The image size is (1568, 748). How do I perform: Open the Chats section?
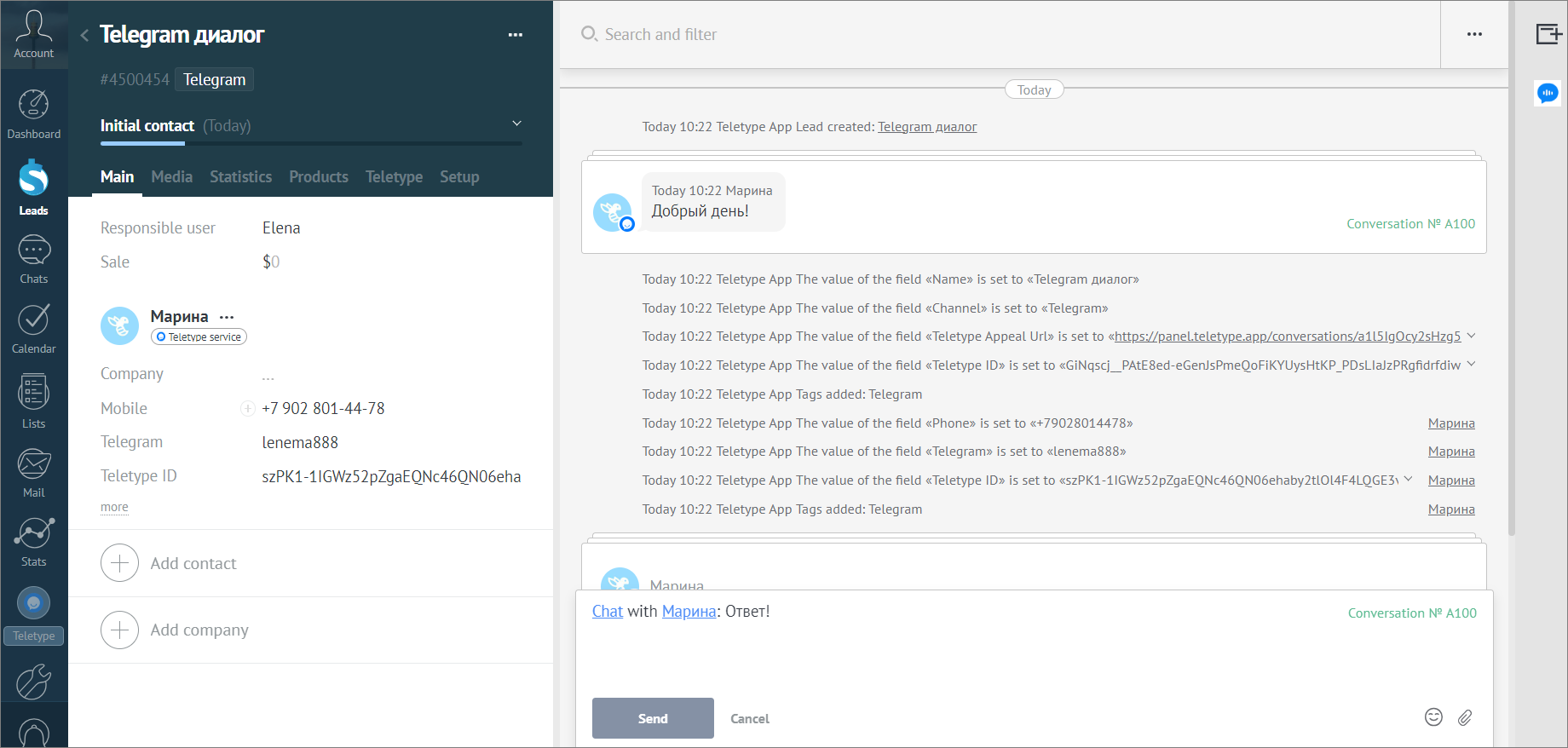pos(33,259)
